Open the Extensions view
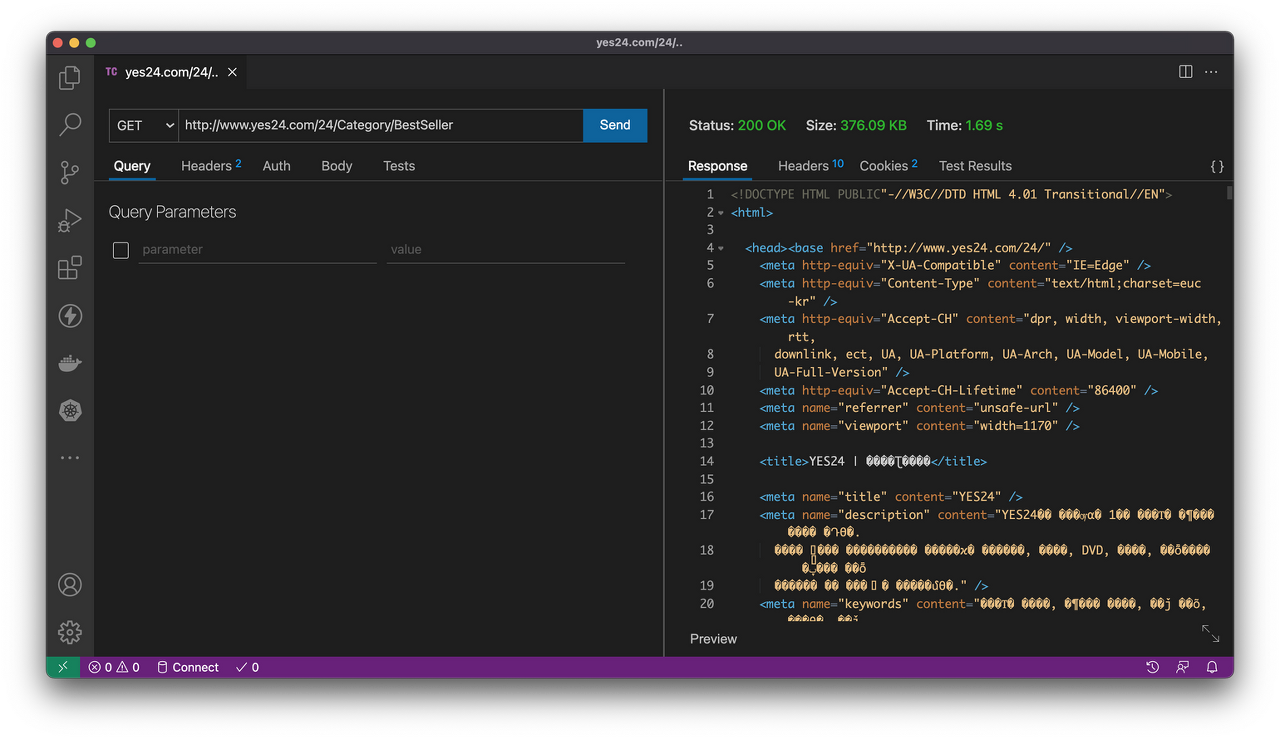1280x739 pixels. (70, 268)
